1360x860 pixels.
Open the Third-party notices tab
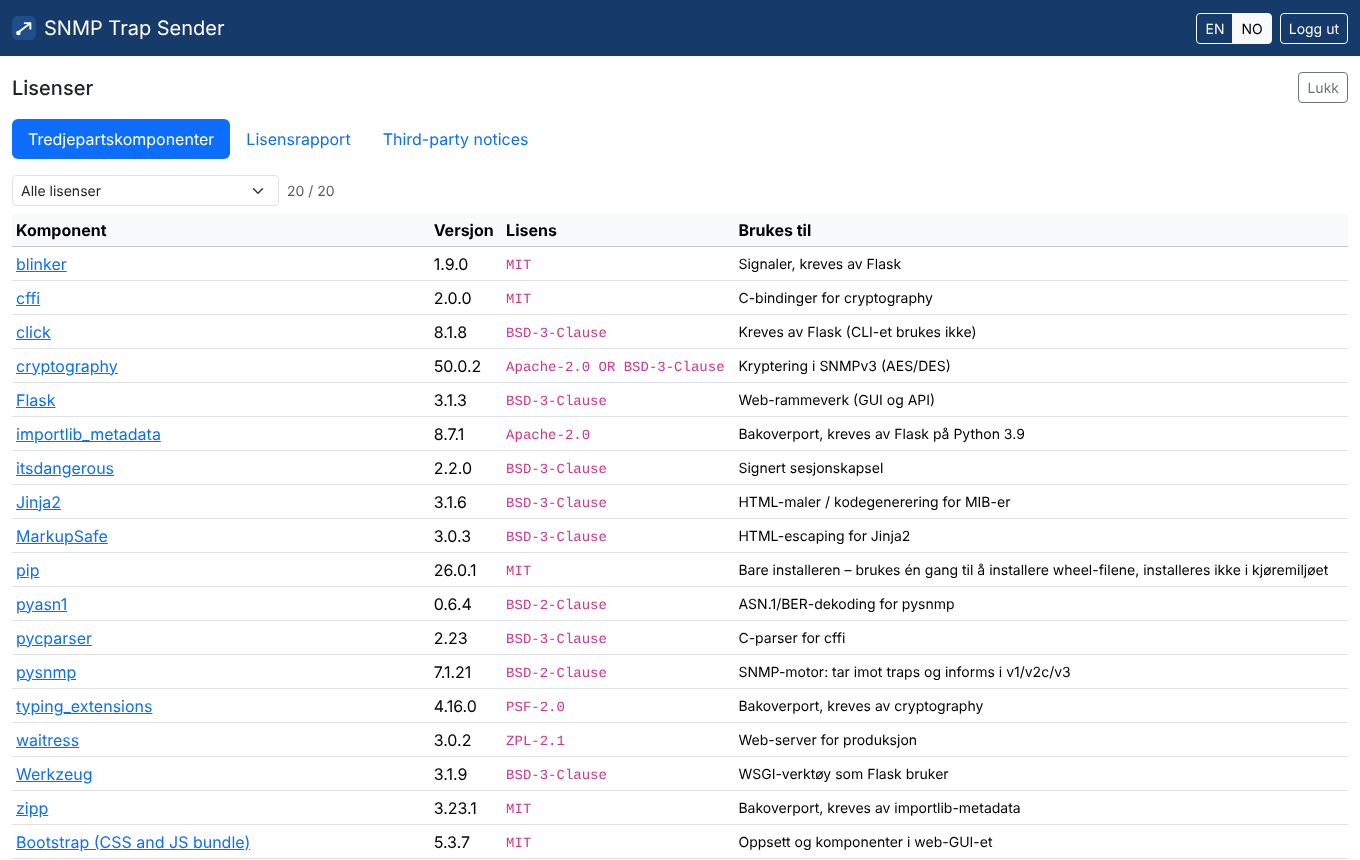pyautogui.click(x=455, y=139)
